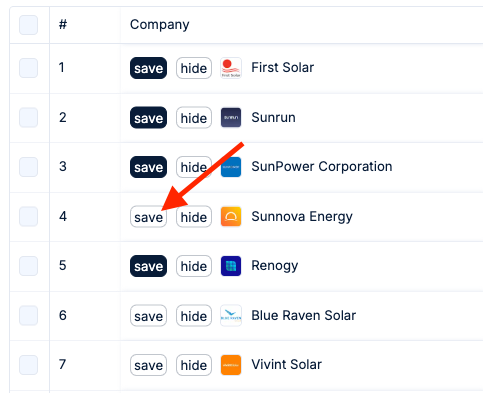
Task: Click the First Solar company logo
Action: (231, 68)
